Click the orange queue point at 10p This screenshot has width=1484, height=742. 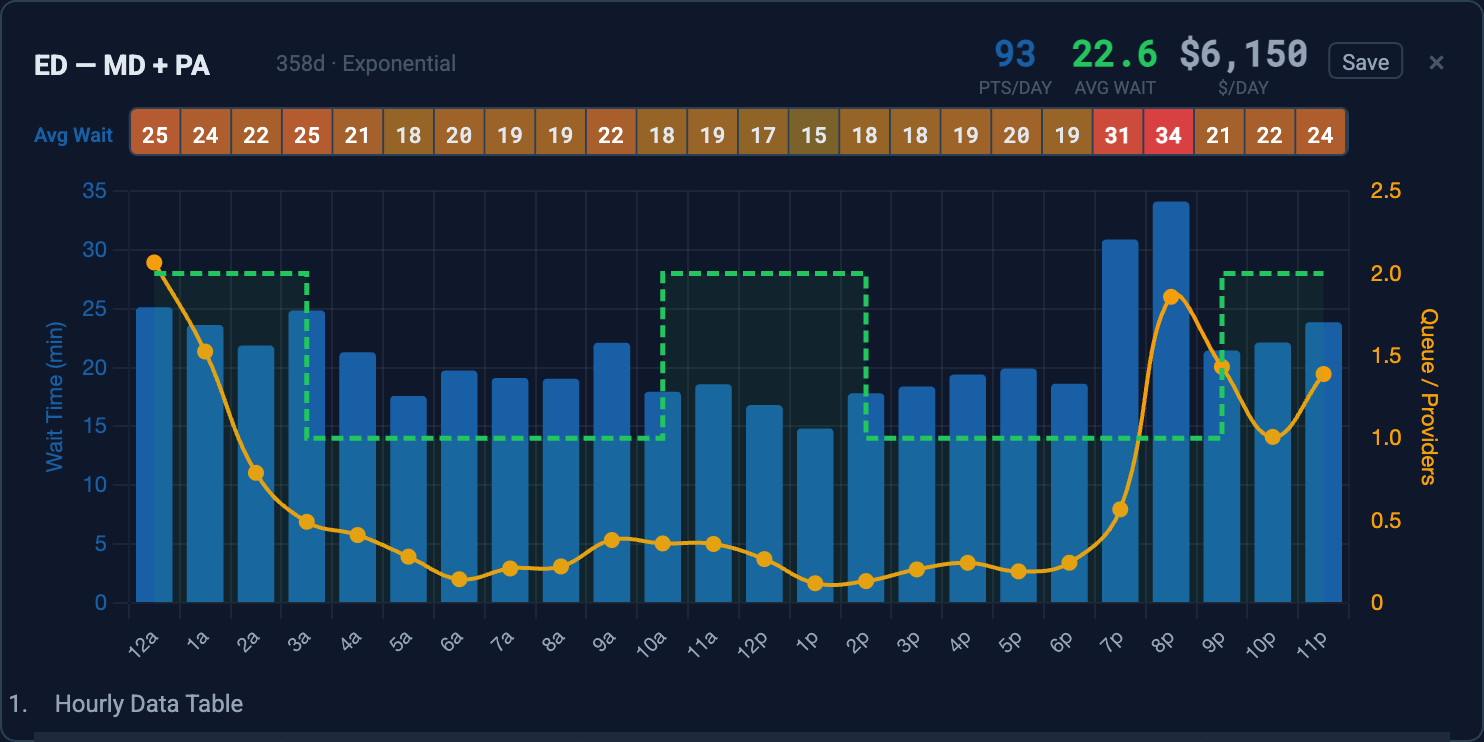1272,437
